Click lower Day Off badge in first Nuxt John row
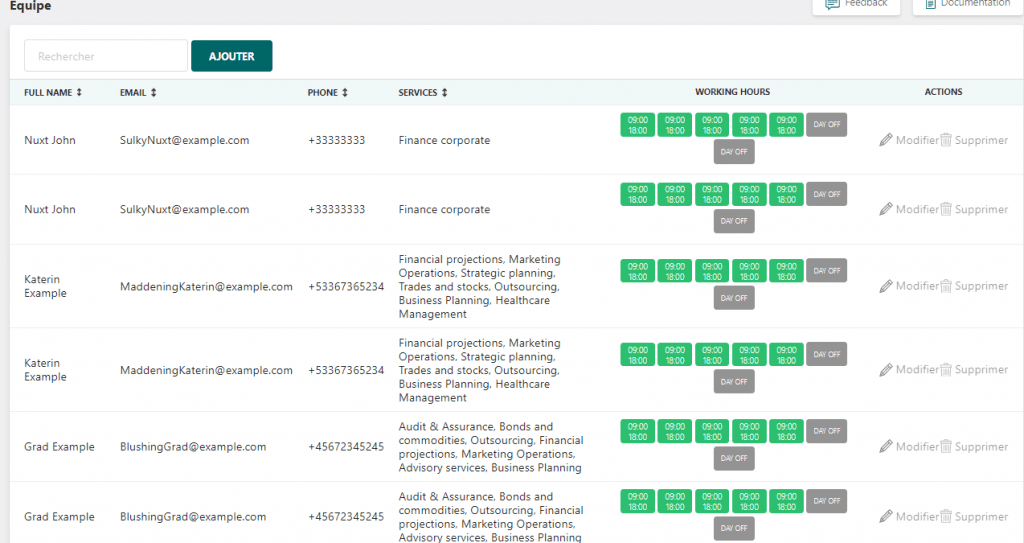Image resolution: width=1024 pixels, height=543 pixels. 734,152
